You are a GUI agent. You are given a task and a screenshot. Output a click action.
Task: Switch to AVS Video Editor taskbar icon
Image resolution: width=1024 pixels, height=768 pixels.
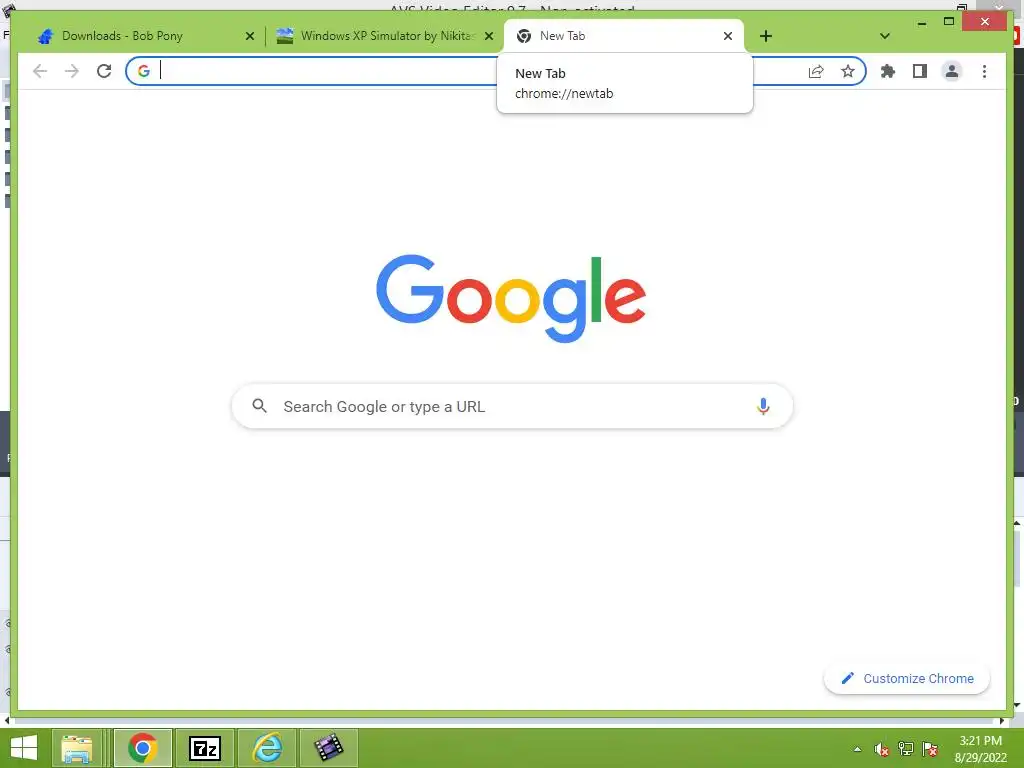(328, 748)
